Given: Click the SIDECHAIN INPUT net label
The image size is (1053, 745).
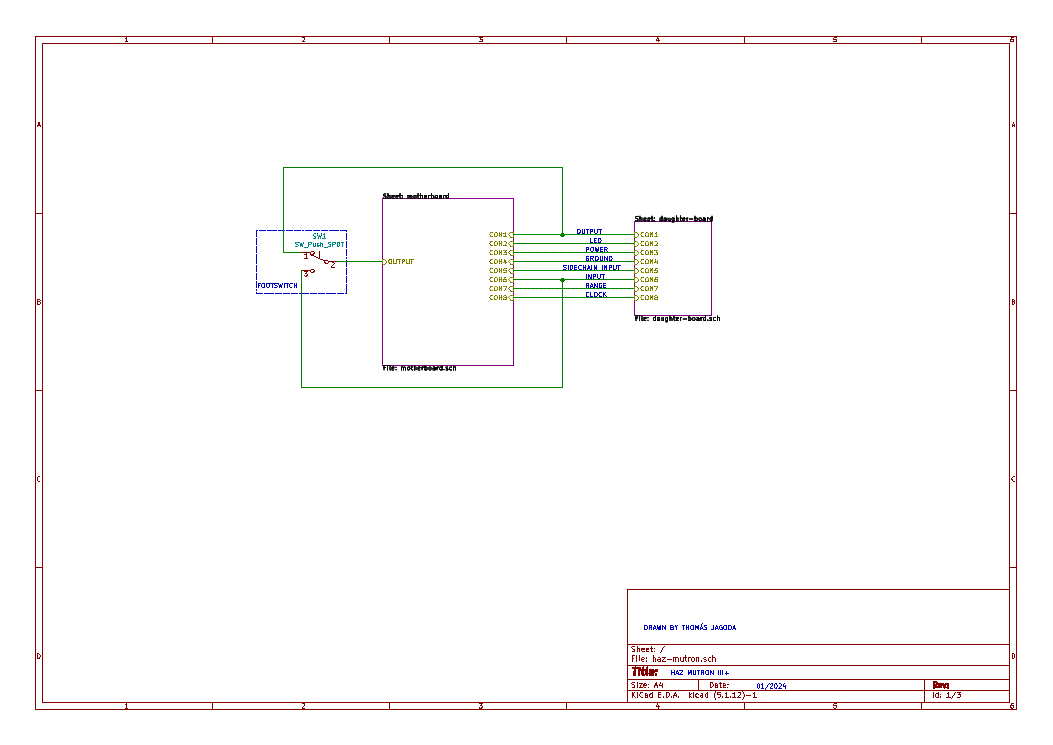Looking at the screenshot, I should coord(592,267).
